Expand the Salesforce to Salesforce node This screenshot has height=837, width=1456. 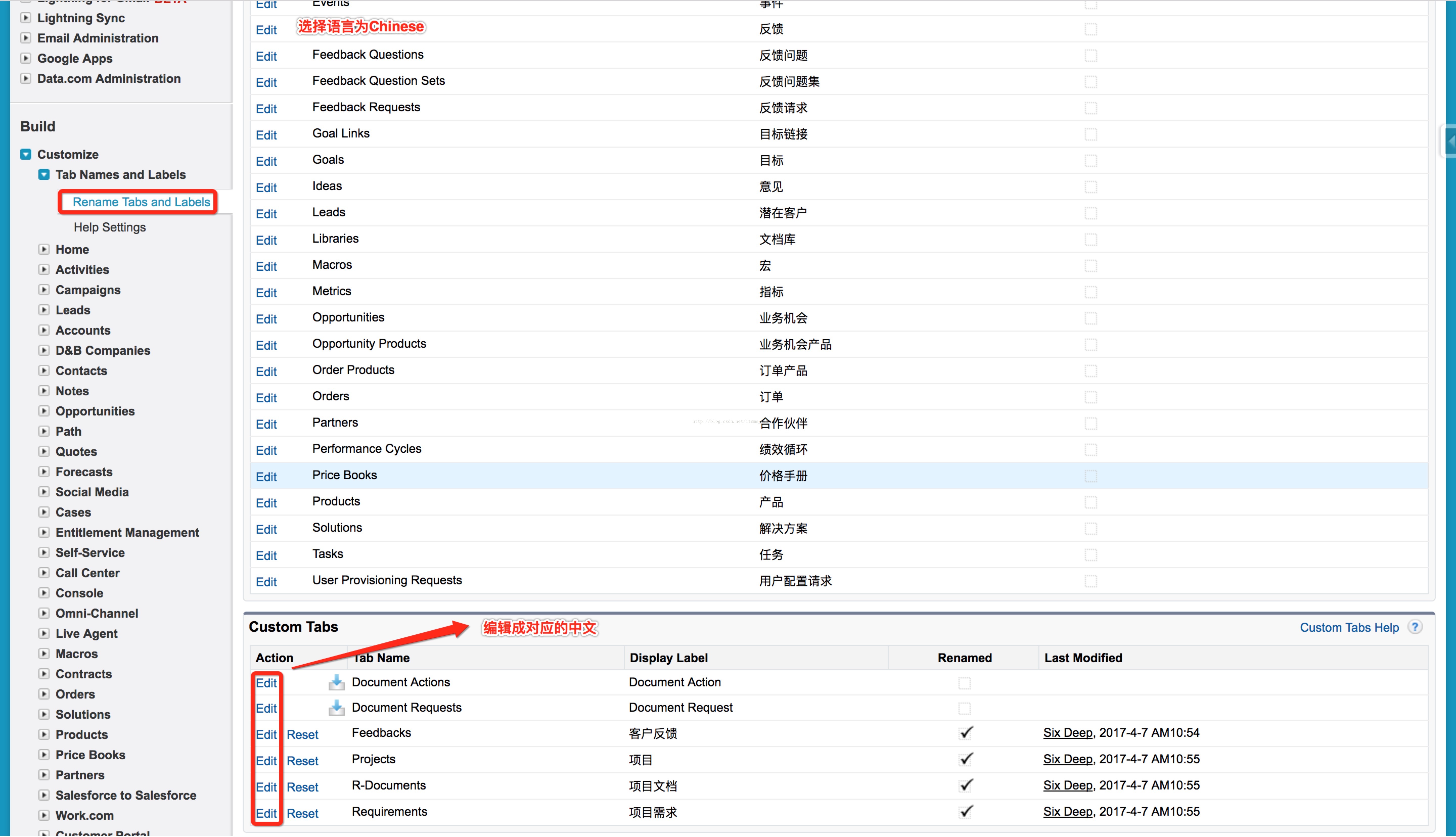coord(44,795)
